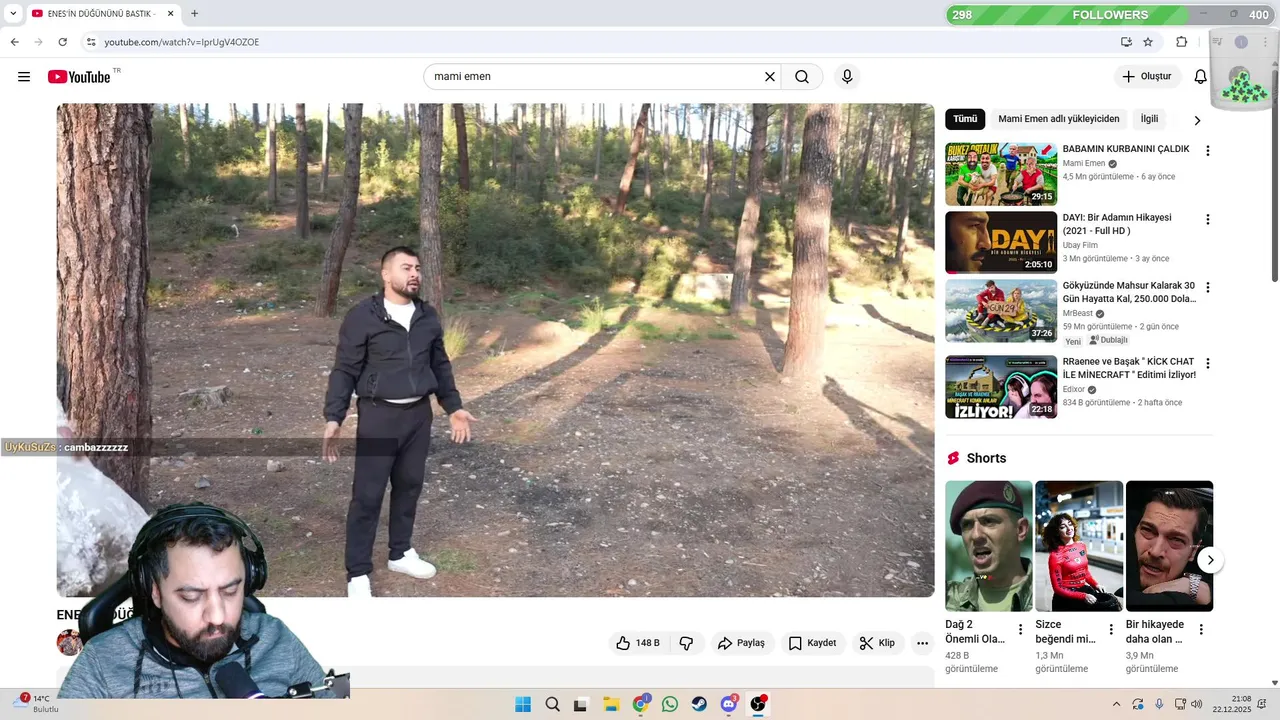Like the video (148 B)
Viewport: 1280px width, 720px height.
click(638, 643)
